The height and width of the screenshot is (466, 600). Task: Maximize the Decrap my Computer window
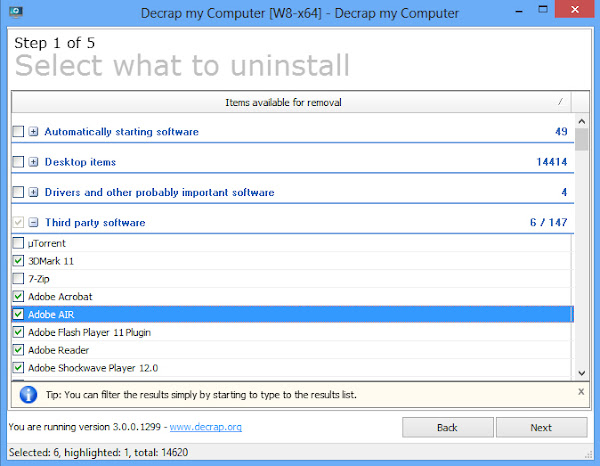(543, 9)
